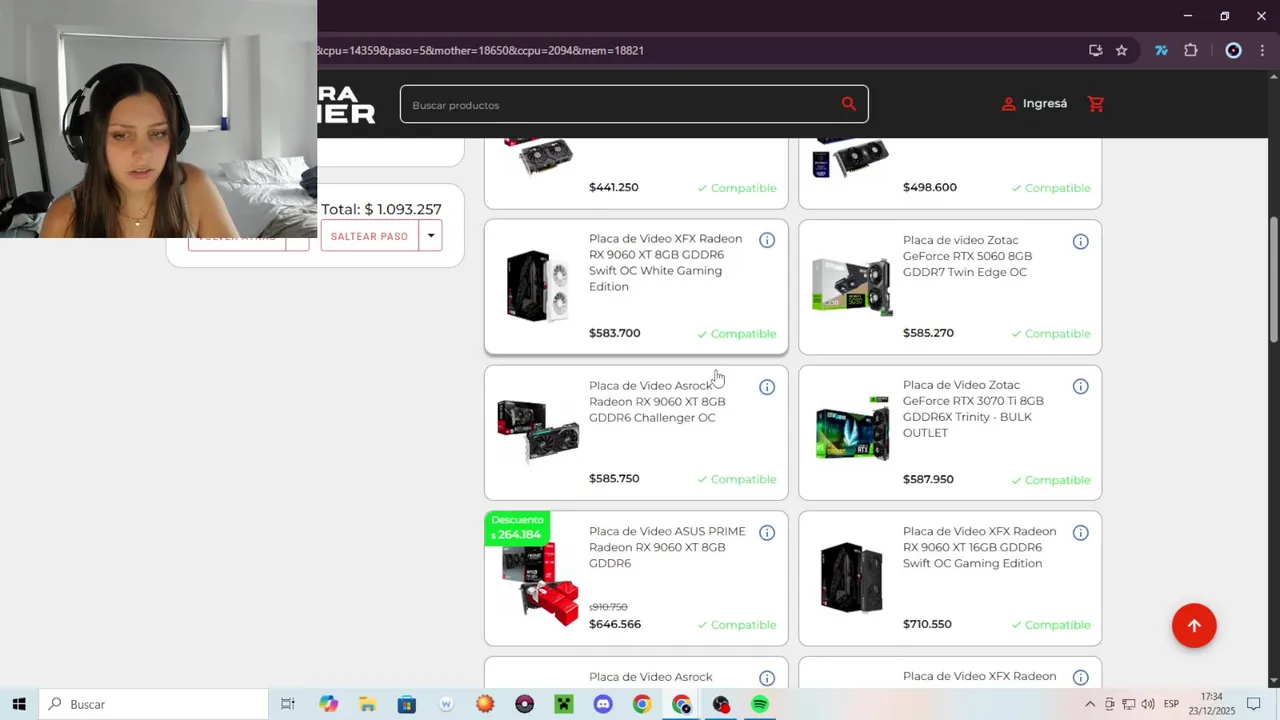Click the Asrock RX 9060 XT Challenger OC title
The height and width of the screenshot is (720, 1280).
(x=657, y=402)
